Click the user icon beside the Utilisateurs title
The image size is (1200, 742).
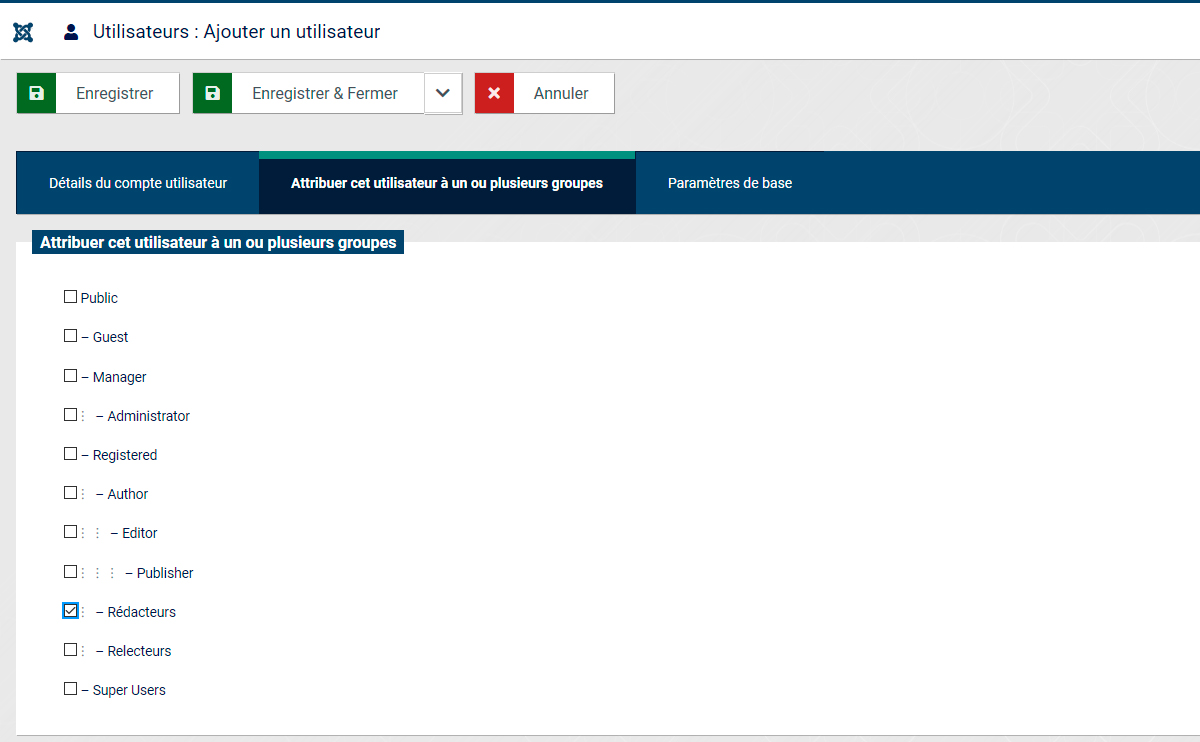(71, 32)
